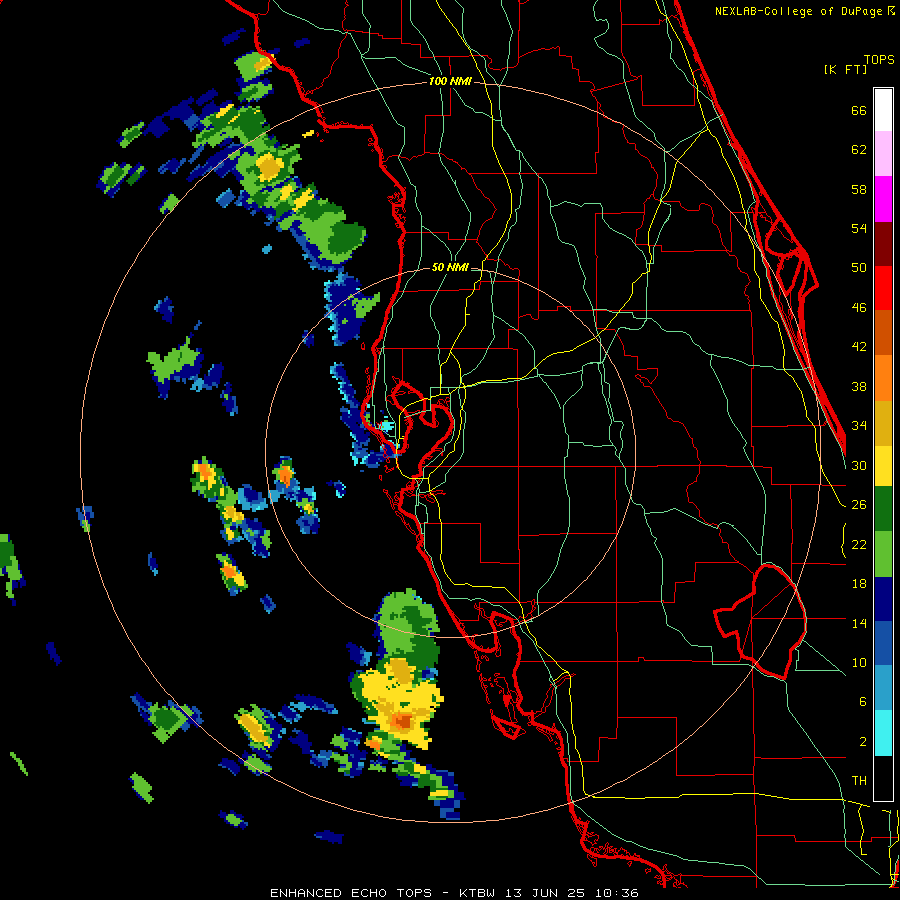Select the 34 legend value
The height and width of the screenshot is (900, 900).
[859, 425]
